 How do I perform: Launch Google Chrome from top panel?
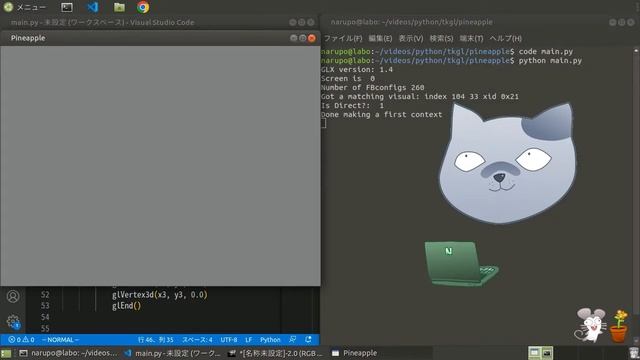pos(143,7)
